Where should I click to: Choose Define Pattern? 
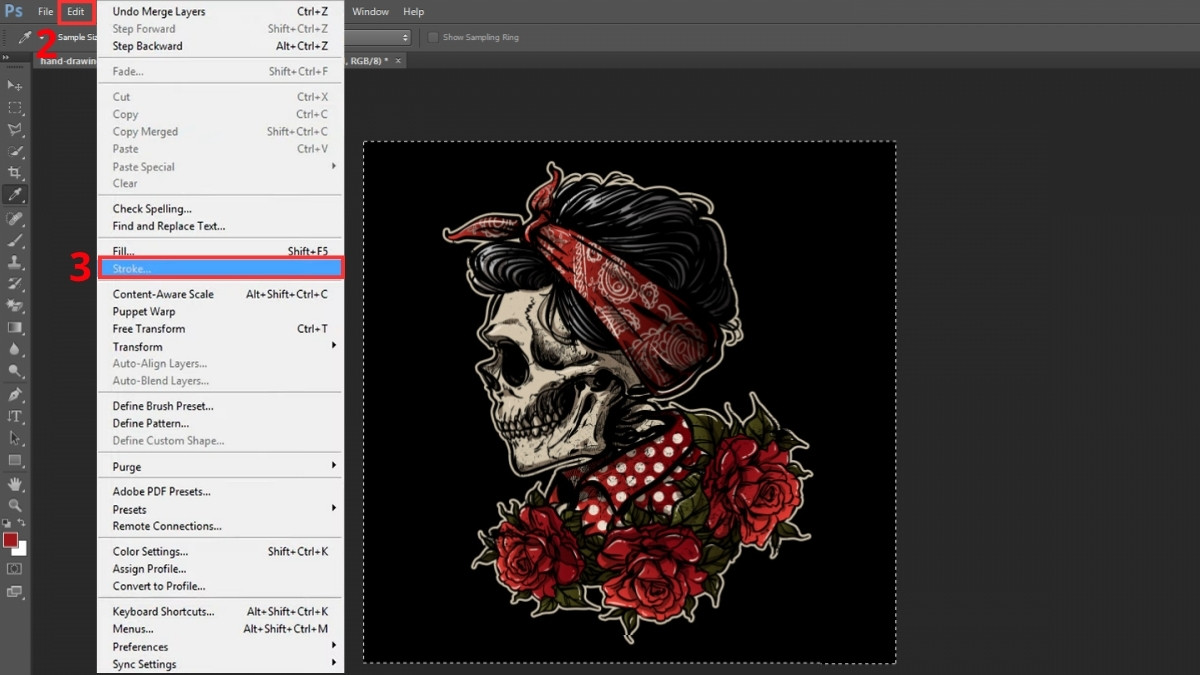click(x=220, y=423)
